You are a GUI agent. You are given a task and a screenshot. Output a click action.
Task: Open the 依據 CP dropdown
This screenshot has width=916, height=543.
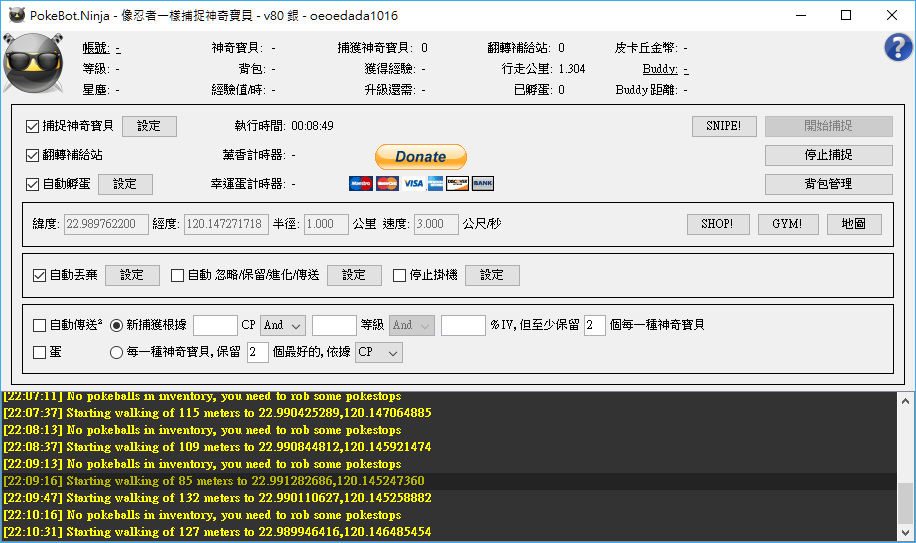(379, 352)
